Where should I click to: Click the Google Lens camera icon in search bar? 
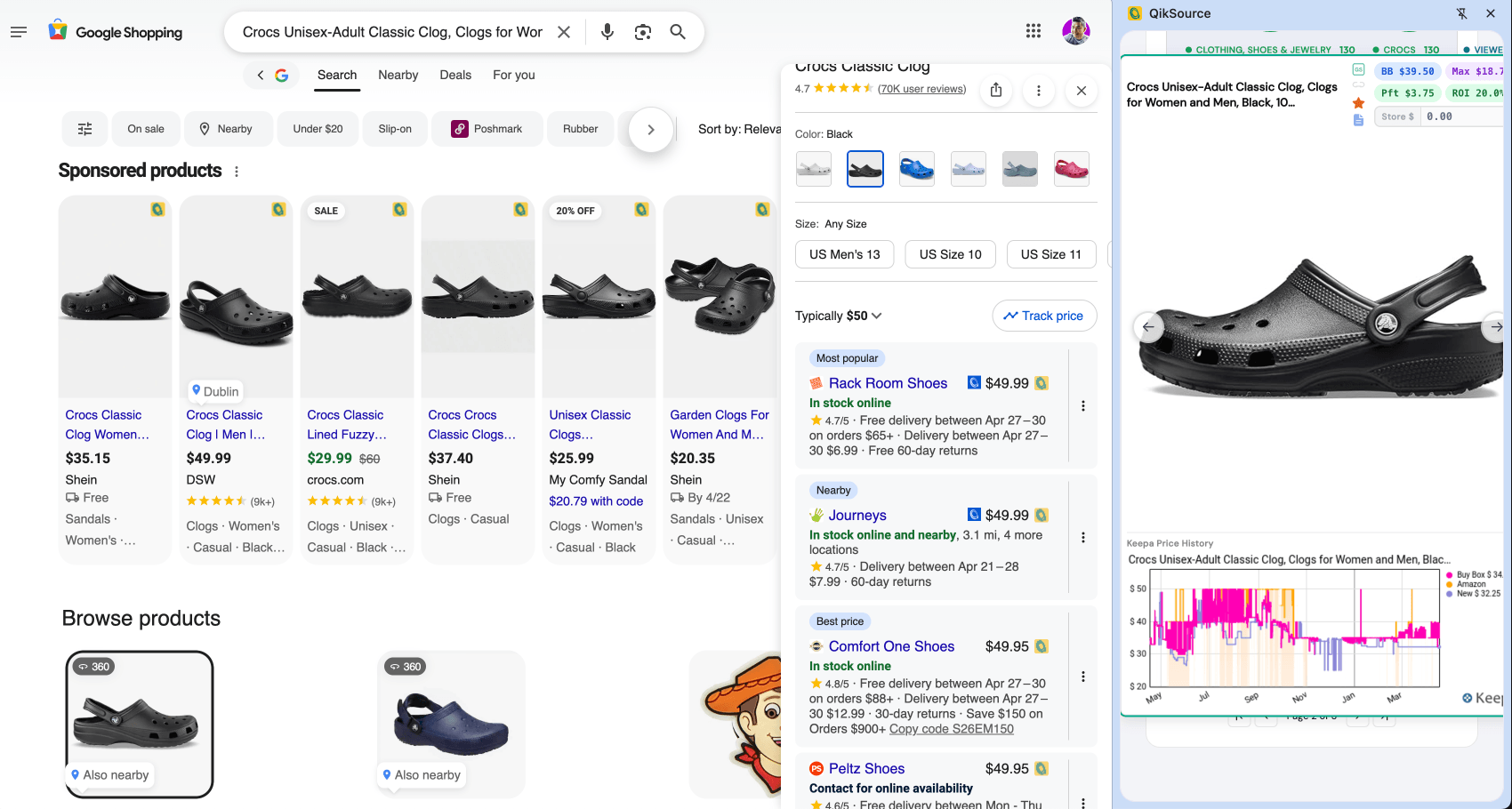pyautogui.click(x=642, y=31)
